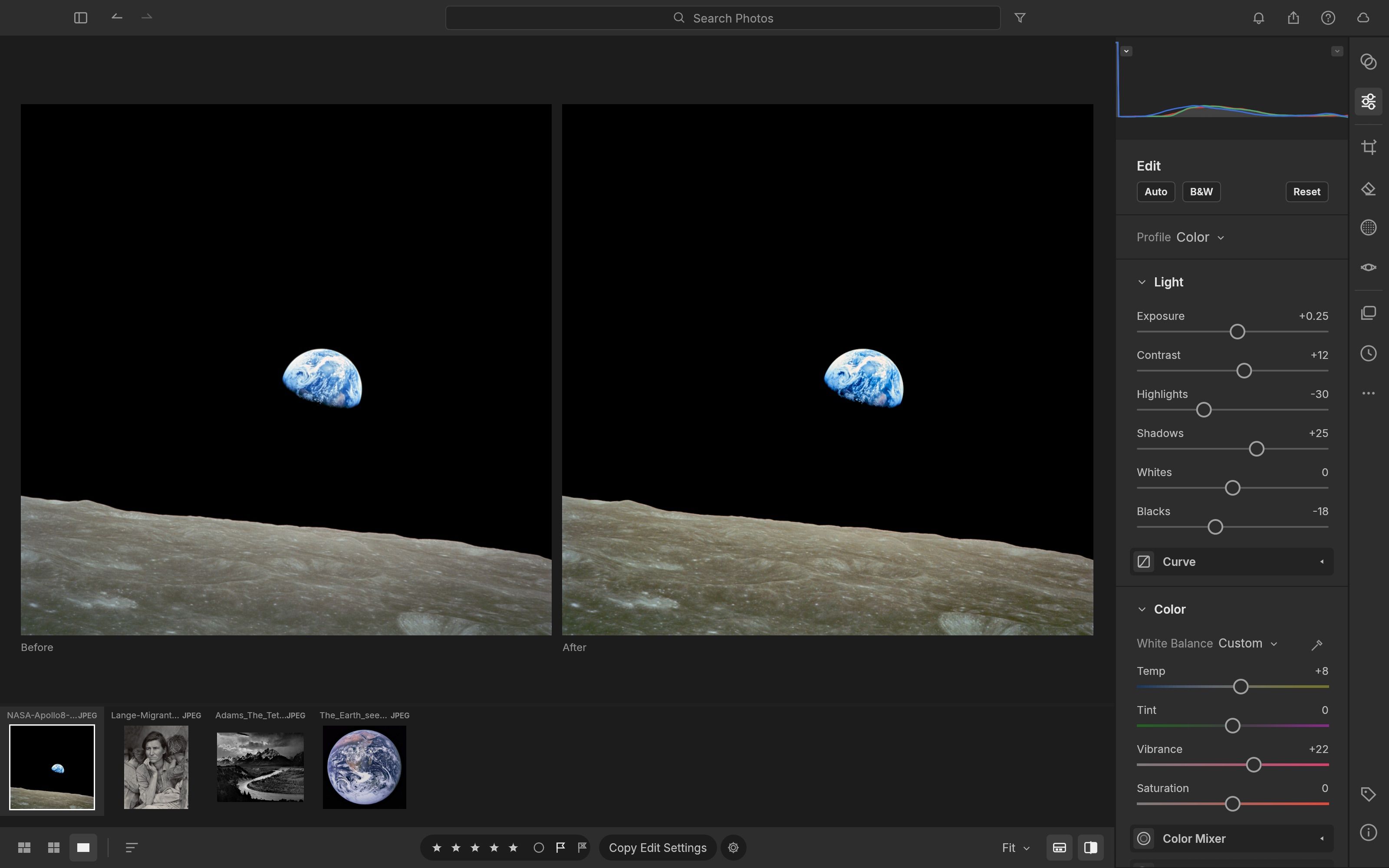
Task: Open the Keywords tag icon
Action: pos(1368,794)
